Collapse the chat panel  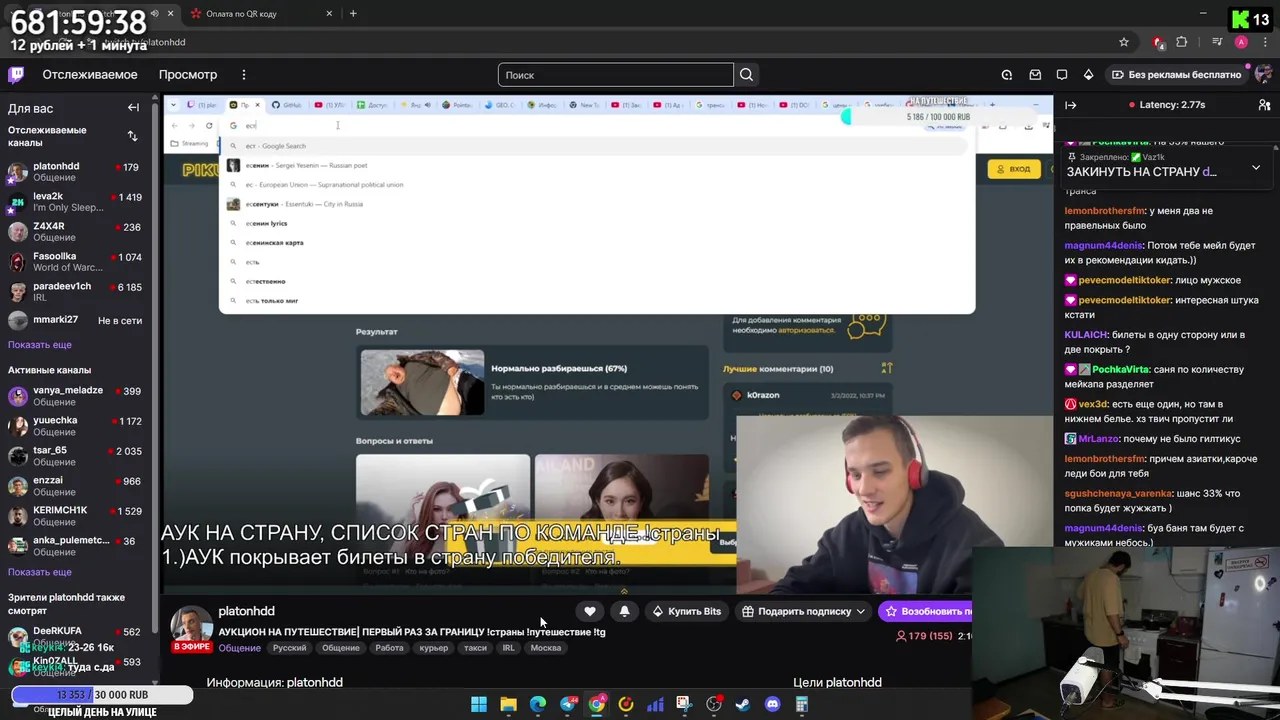click(x=1070, y=105)
